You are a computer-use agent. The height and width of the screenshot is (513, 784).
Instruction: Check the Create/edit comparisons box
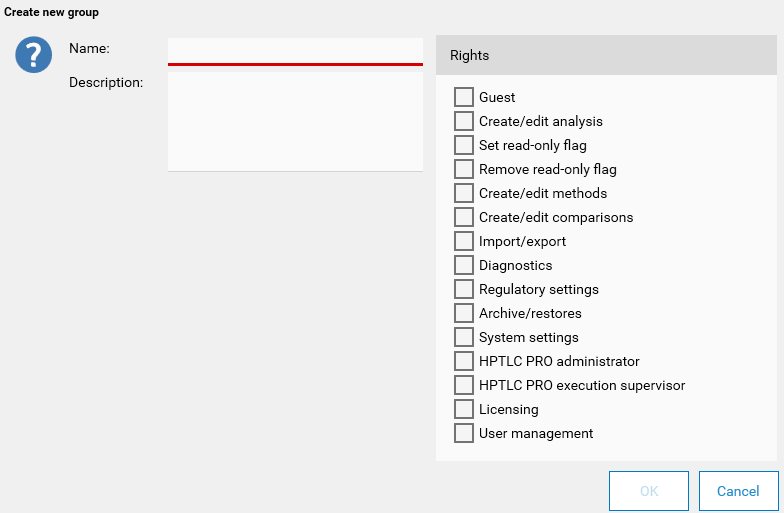pyautogui.click(x=464, y=217)
